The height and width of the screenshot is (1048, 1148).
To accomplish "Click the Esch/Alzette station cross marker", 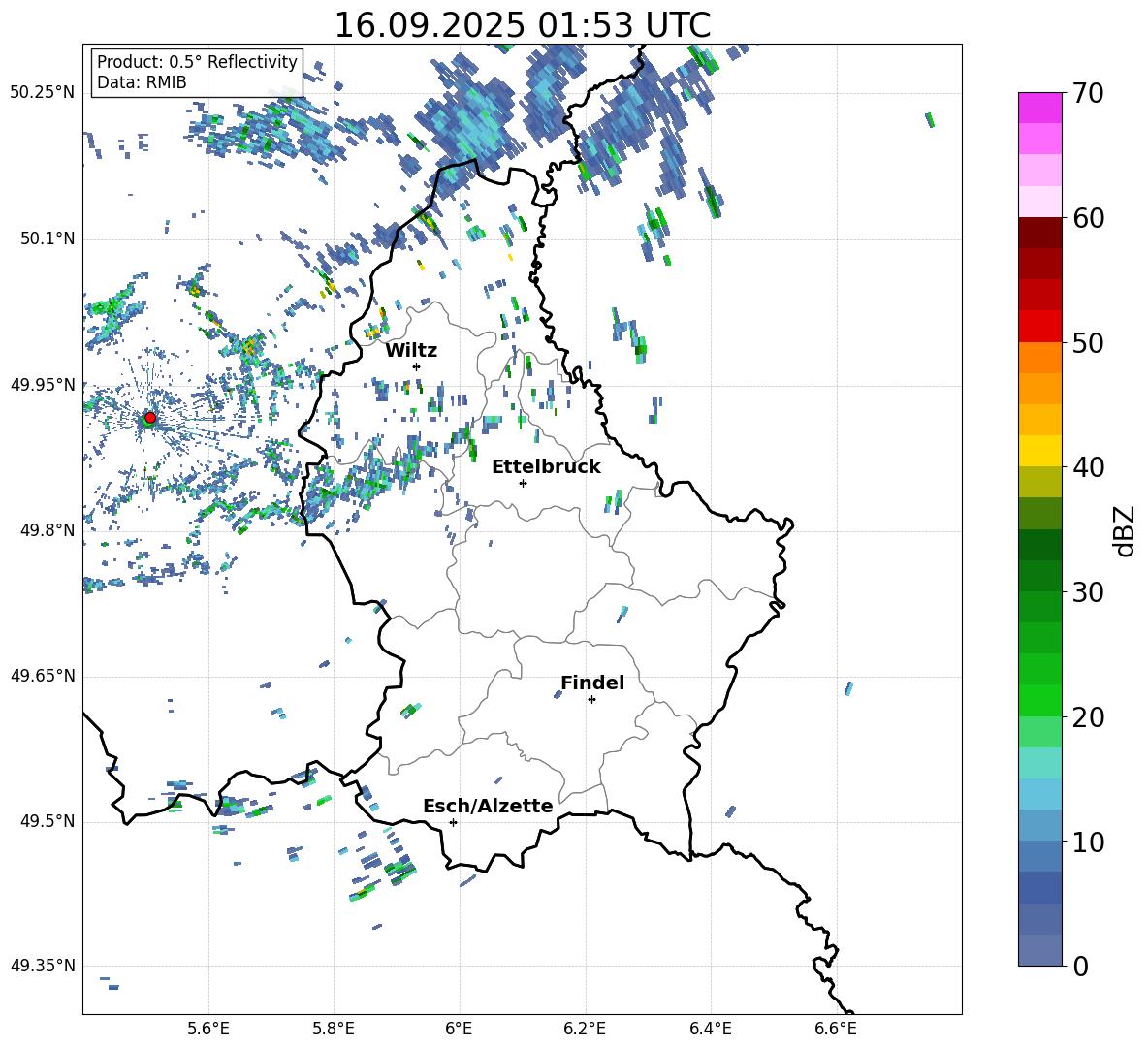I will pos(453,822).
